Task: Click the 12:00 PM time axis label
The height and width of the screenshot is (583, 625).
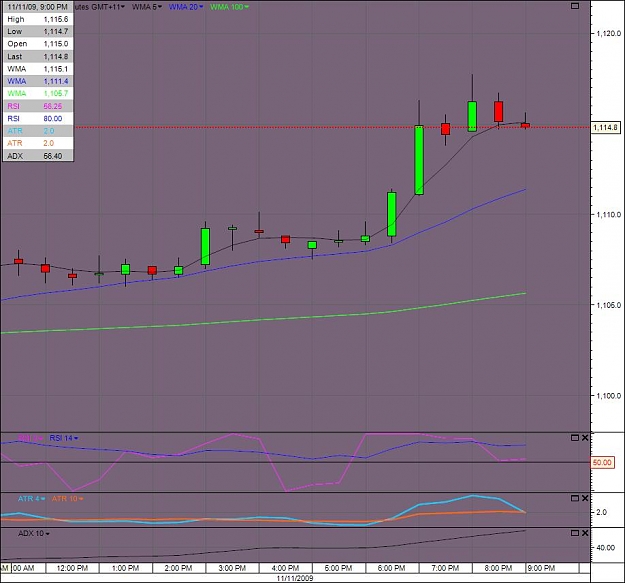Action: click(x=72, y=568)
